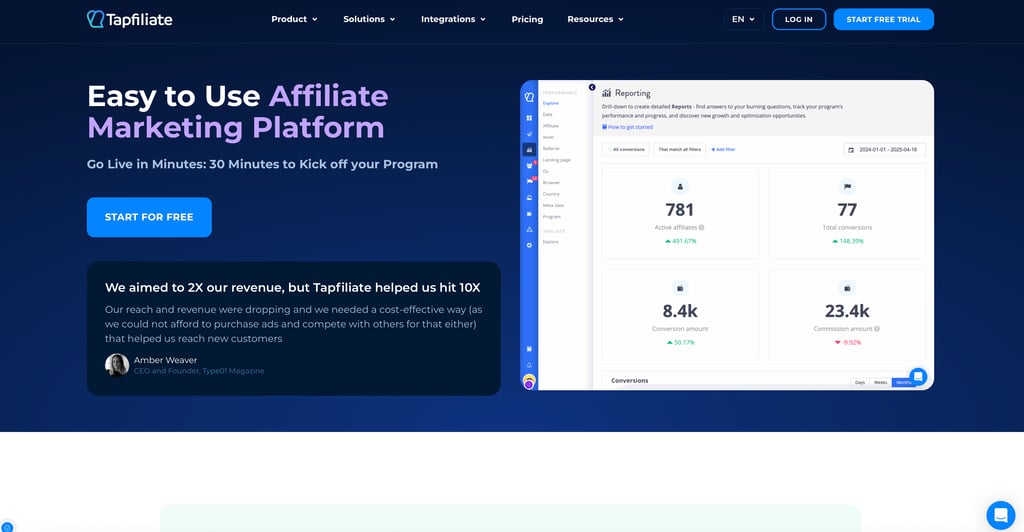Click info icon next to Commission amount
The image size is (1024, 532).
876,329
